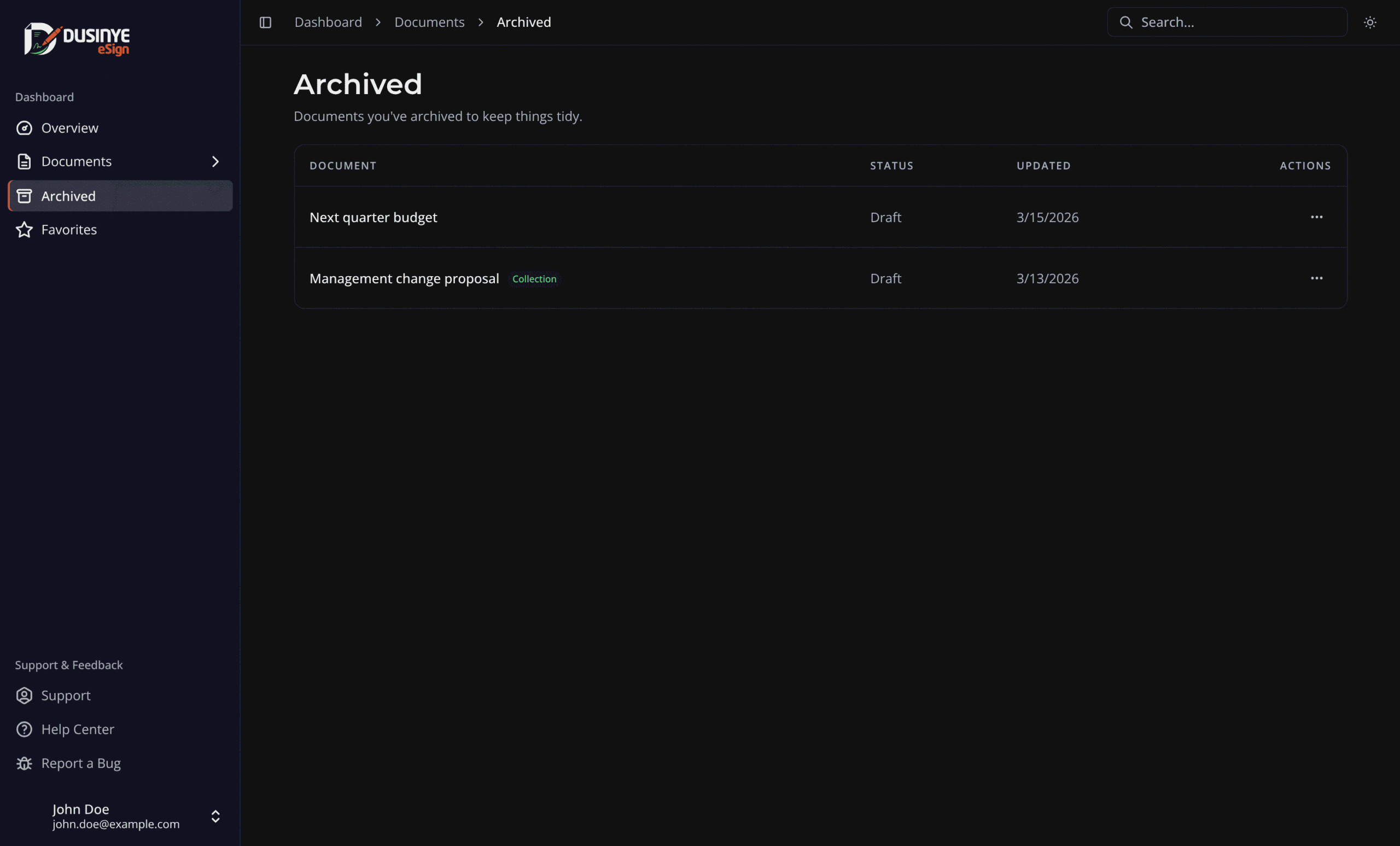
Task: Click Draft status of Next quarter budget
Action: coord(885,217)
